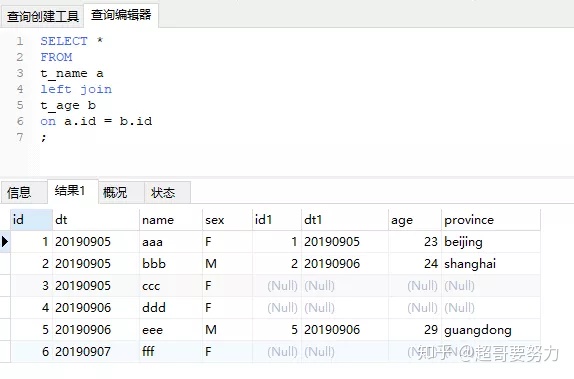The width and height of the screenshot is (574, 379).
Task: Select the cell with name fff
Action: (x=171, y=352)
